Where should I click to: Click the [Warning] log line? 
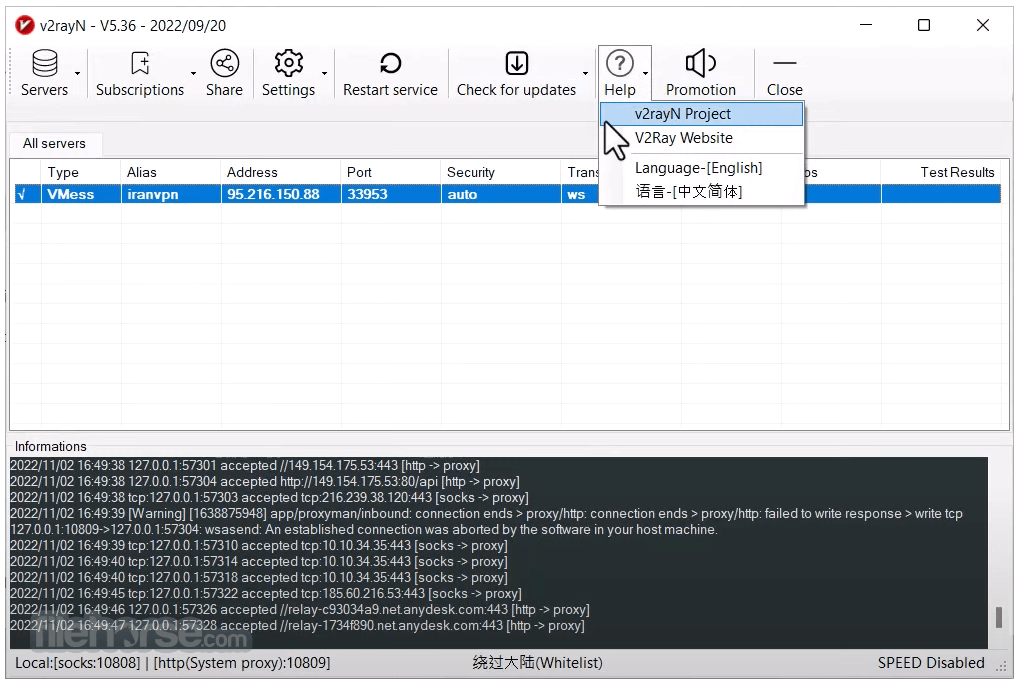pyautogui.click(x=486, y=522)
